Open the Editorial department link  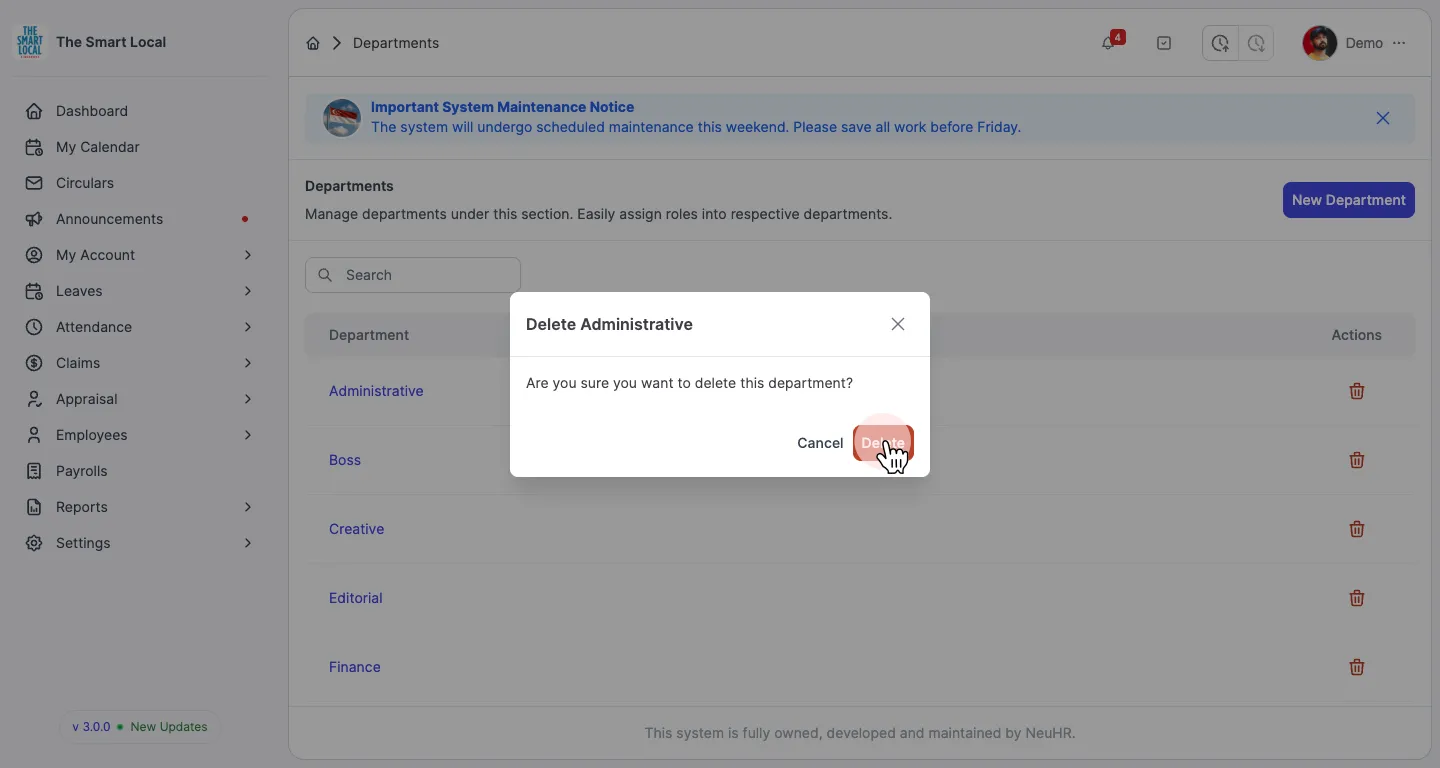(356, 598)
